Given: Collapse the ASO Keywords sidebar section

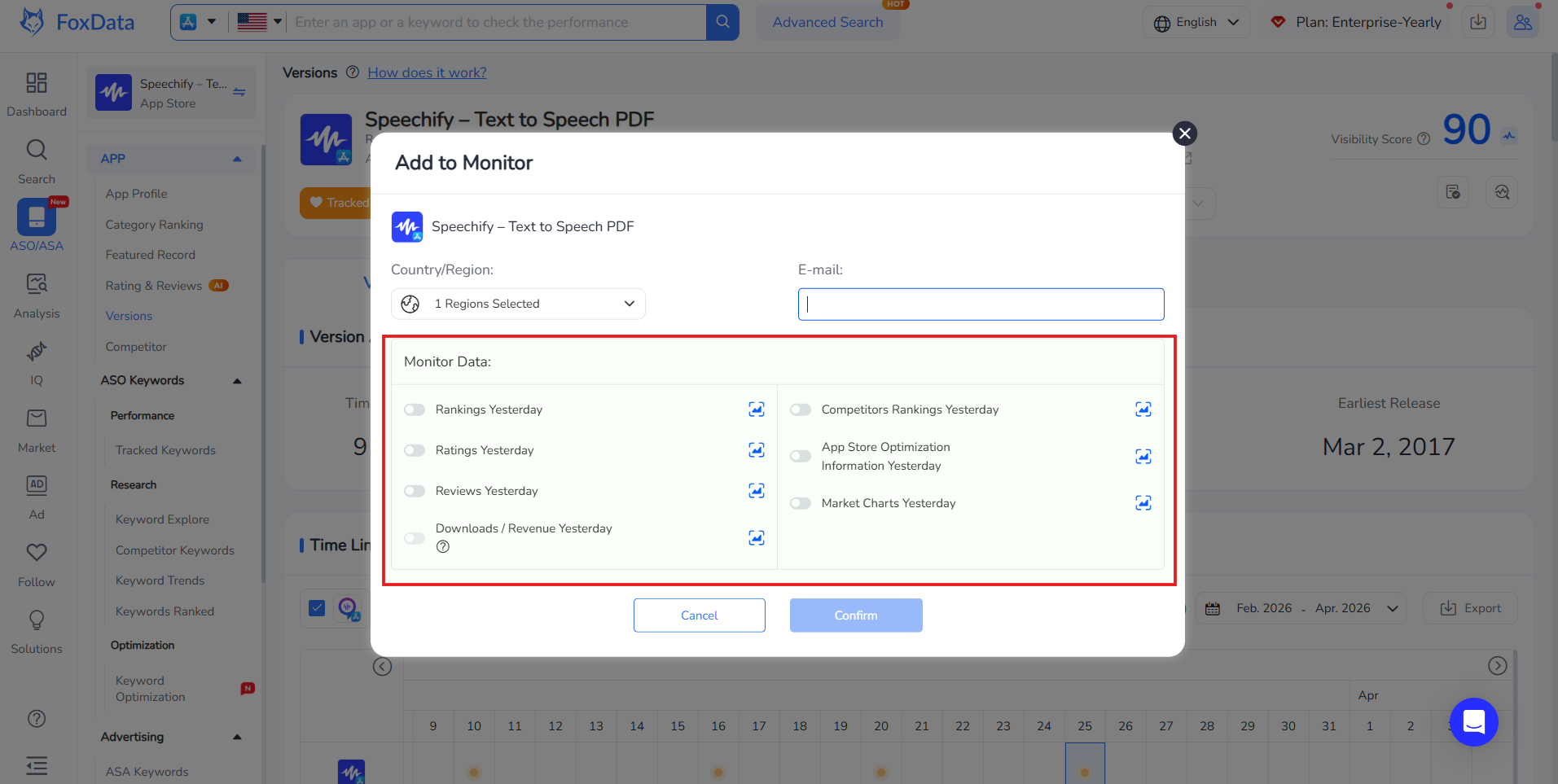Looking at the screenshot, I should (237, 381).
